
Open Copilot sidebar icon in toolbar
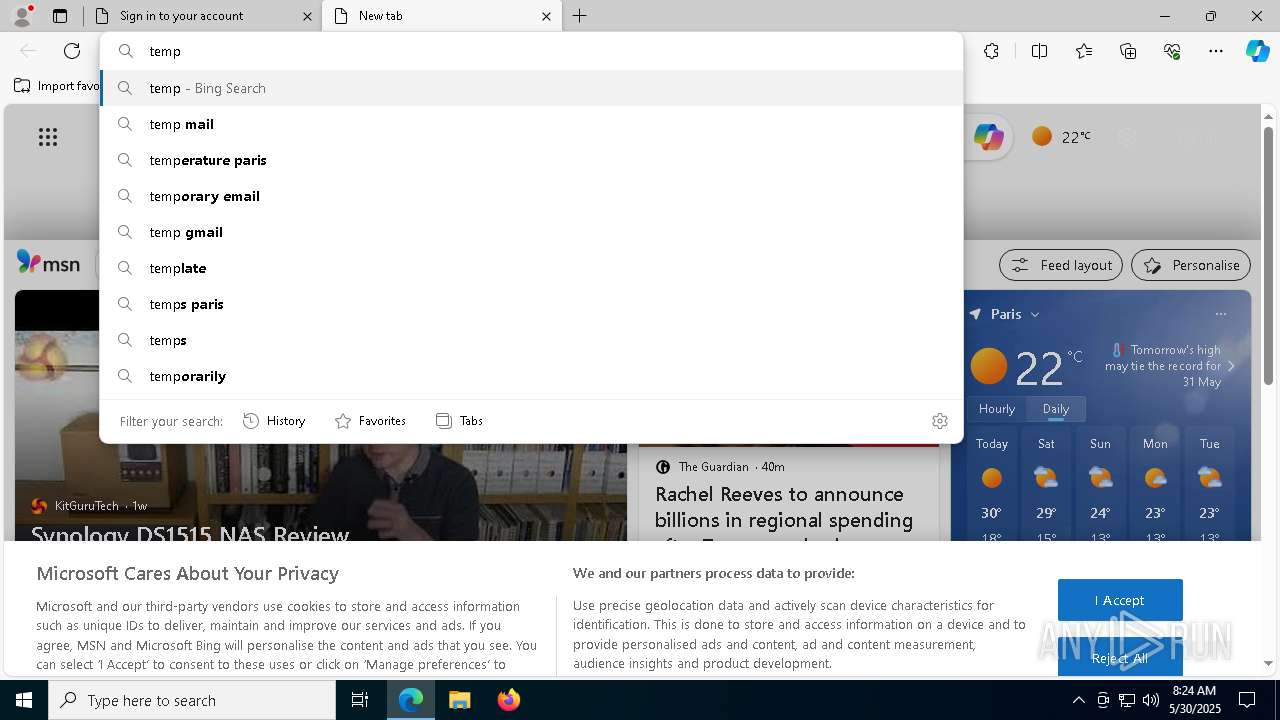pos(1257,51)
